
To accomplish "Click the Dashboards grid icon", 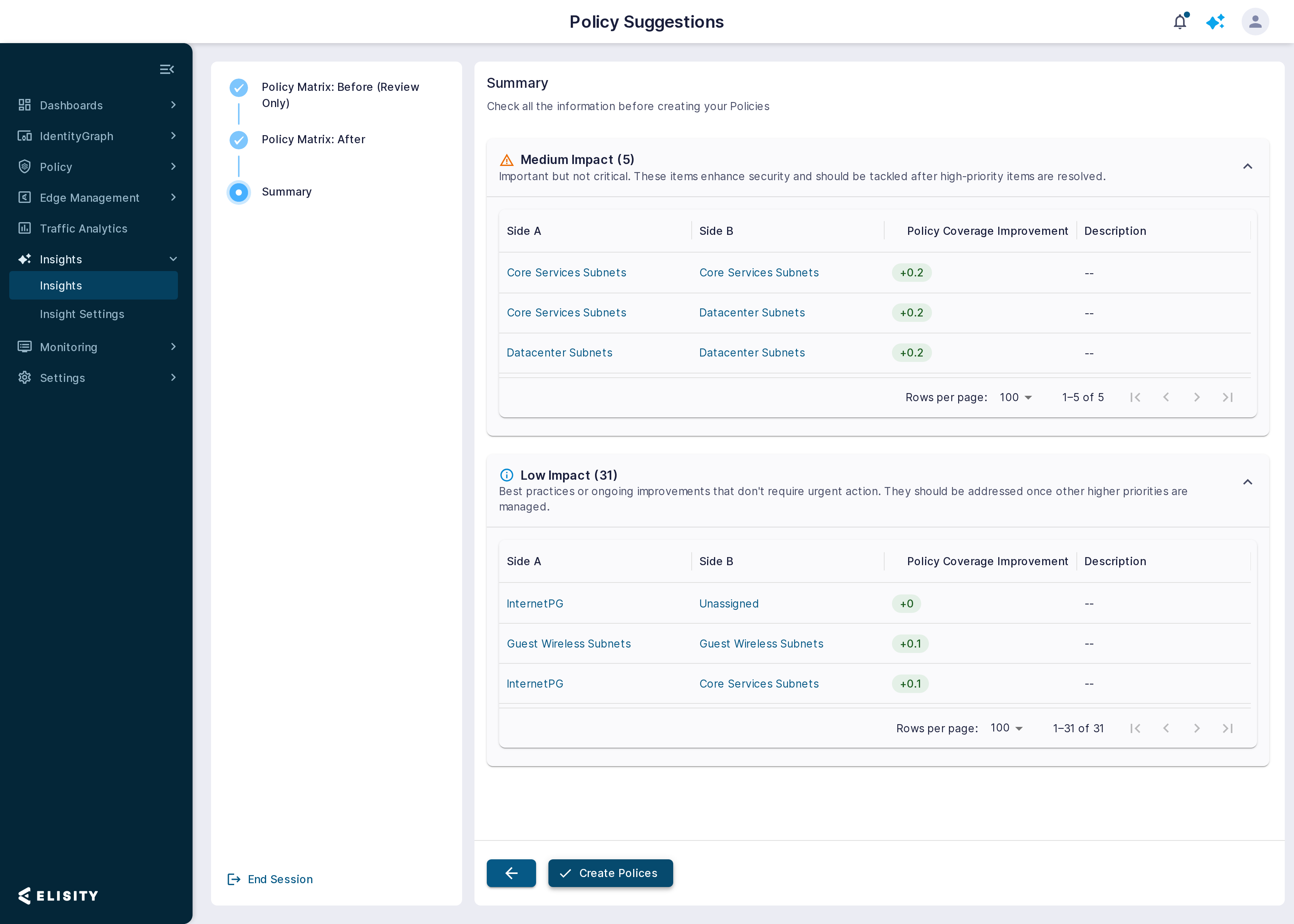I will tap(25, 105).
